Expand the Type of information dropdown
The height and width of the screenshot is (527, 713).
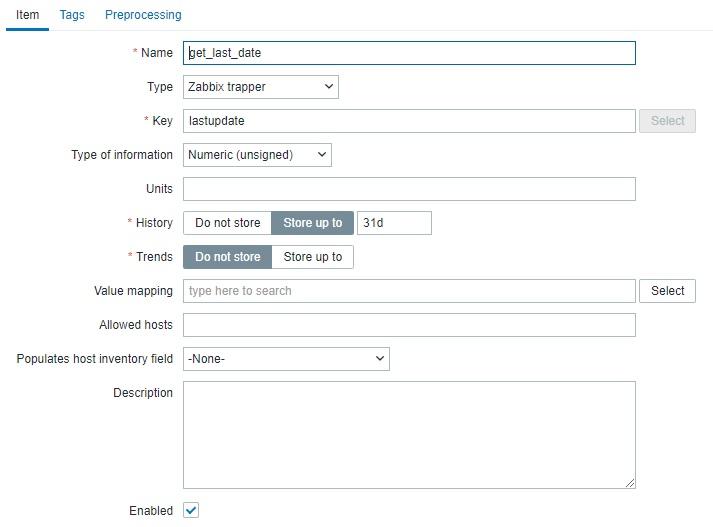[x=257, y=155]
